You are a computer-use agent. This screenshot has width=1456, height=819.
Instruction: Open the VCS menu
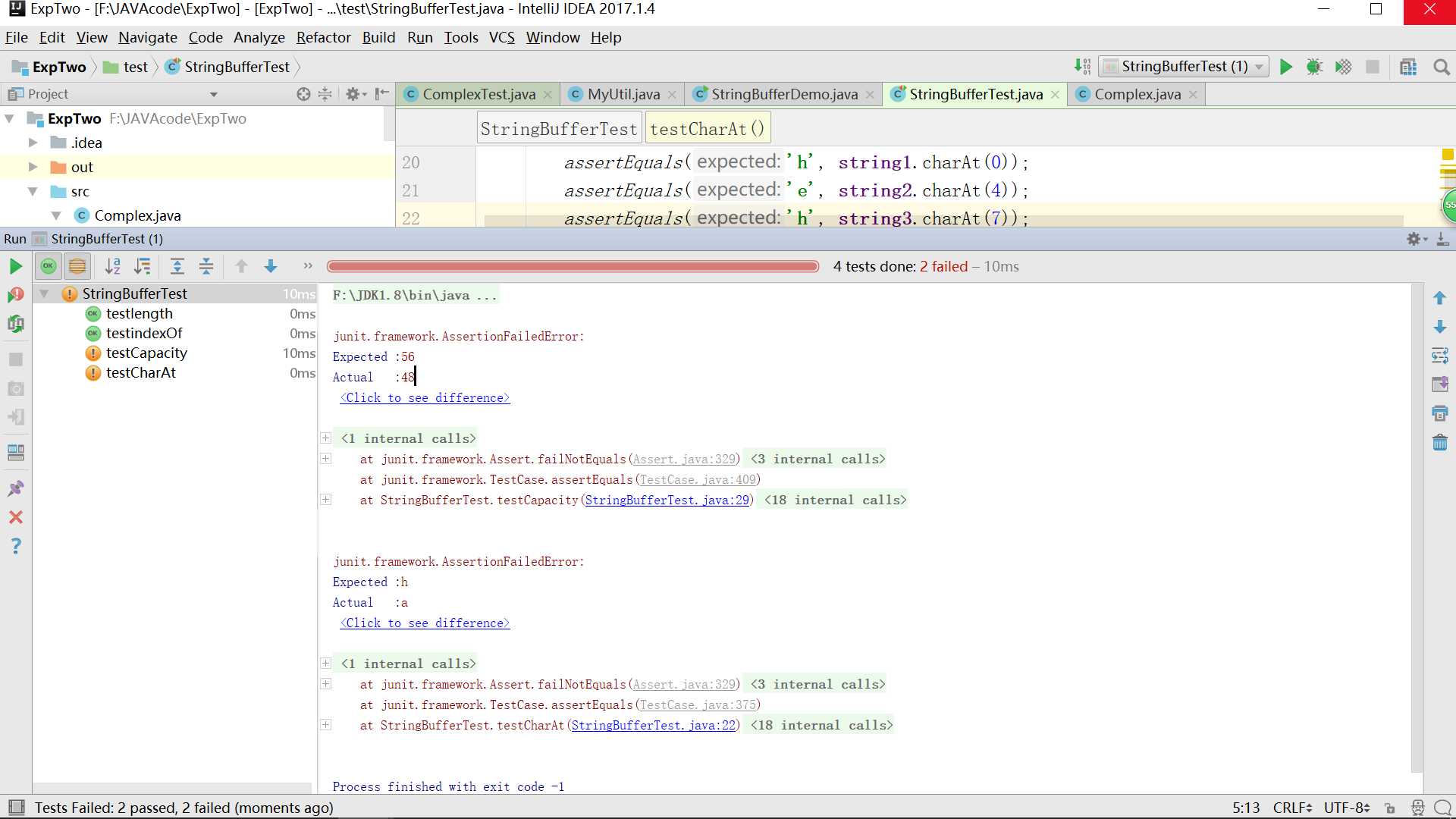click(501, 37)
